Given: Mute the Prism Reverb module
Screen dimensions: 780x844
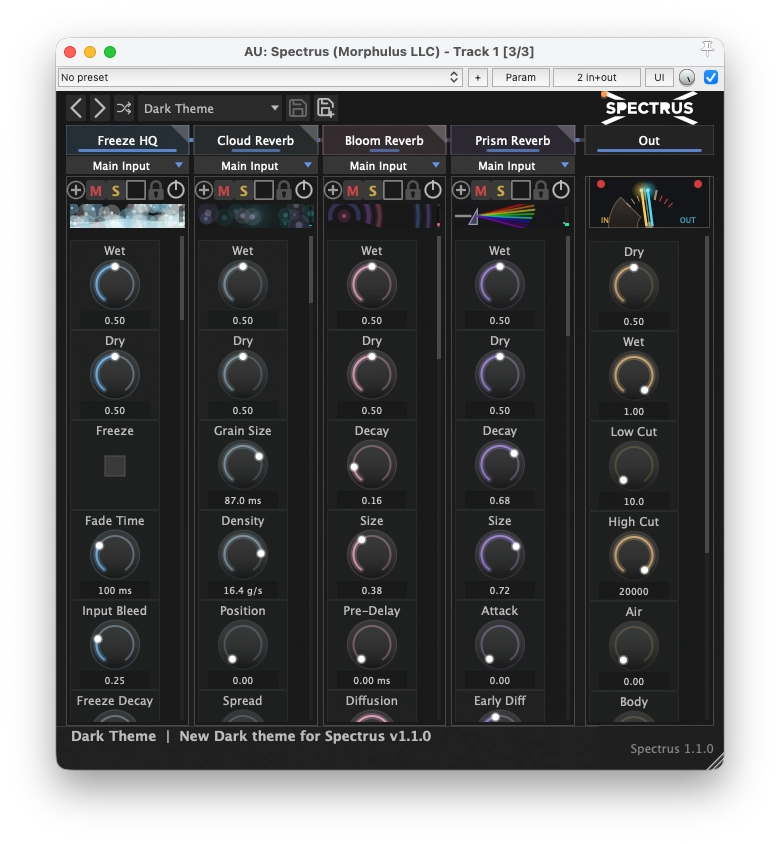Looking at the screenshot, I should 481,191.
